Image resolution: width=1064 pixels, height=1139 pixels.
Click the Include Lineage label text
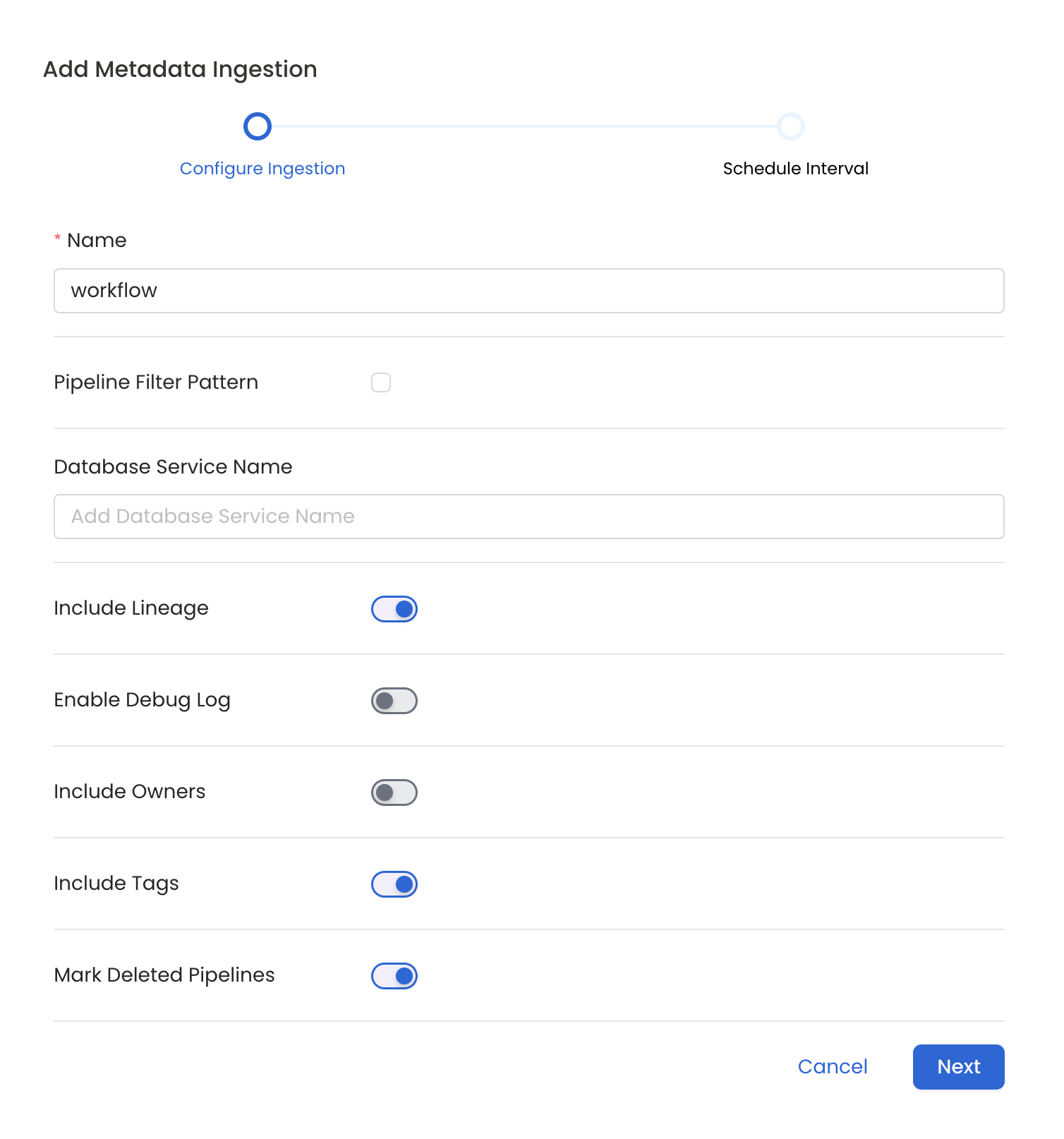(x=131, y=608)
